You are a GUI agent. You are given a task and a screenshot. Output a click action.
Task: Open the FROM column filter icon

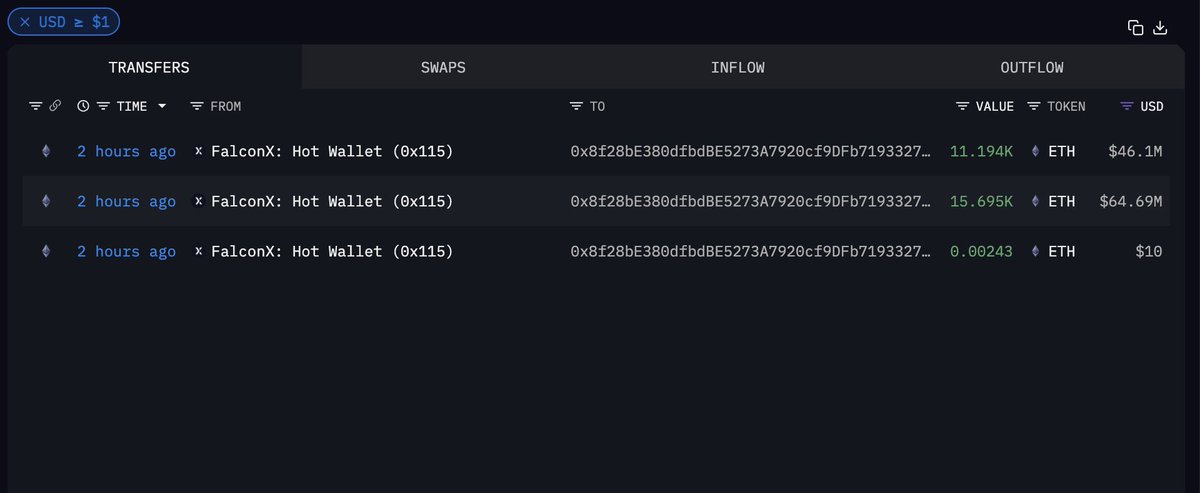point(197,106)
